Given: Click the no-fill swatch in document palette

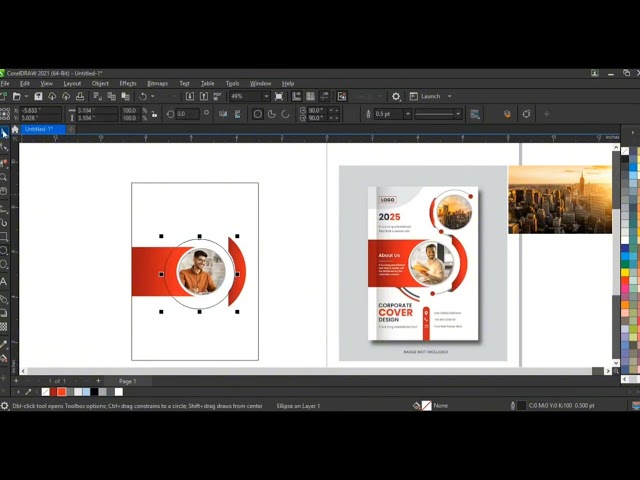Looking at the screenshot, I should [x=46, y=392].
